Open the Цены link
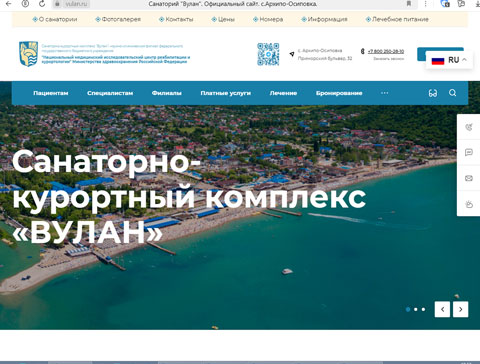 point(223,19)
